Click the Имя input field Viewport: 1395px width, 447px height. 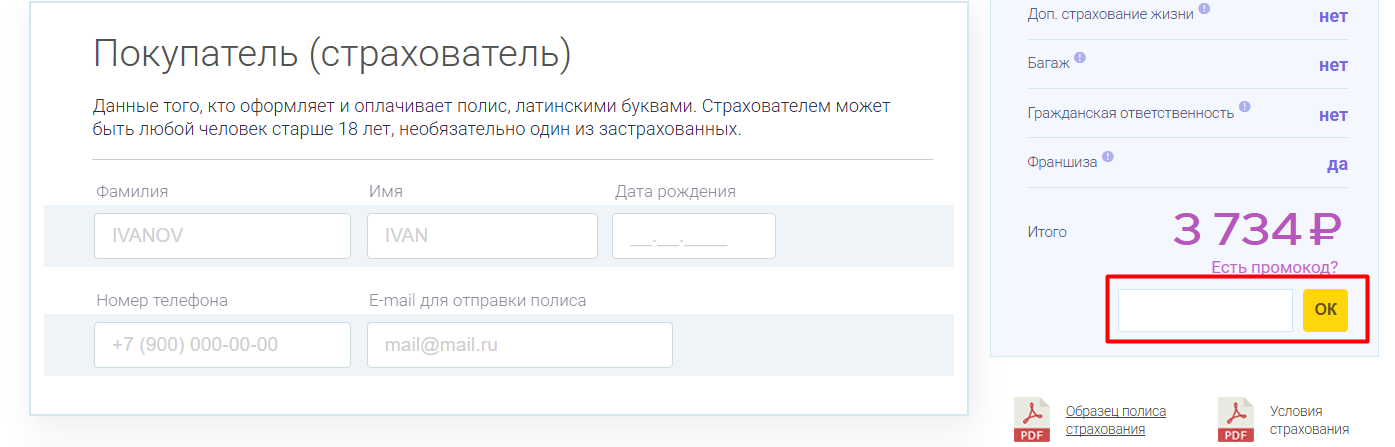coord(482,236)
